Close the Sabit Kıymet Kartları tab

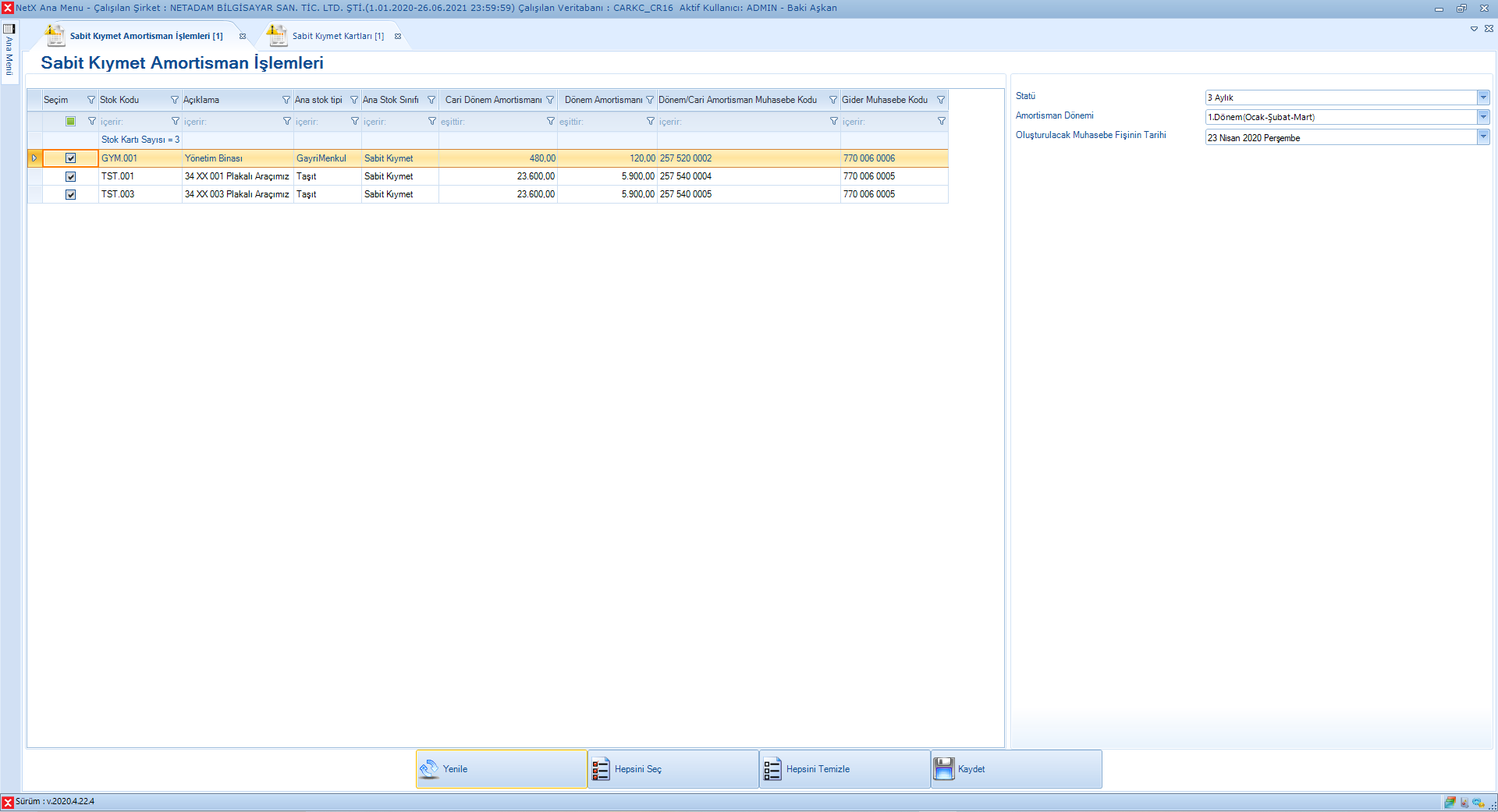[398, 37]
